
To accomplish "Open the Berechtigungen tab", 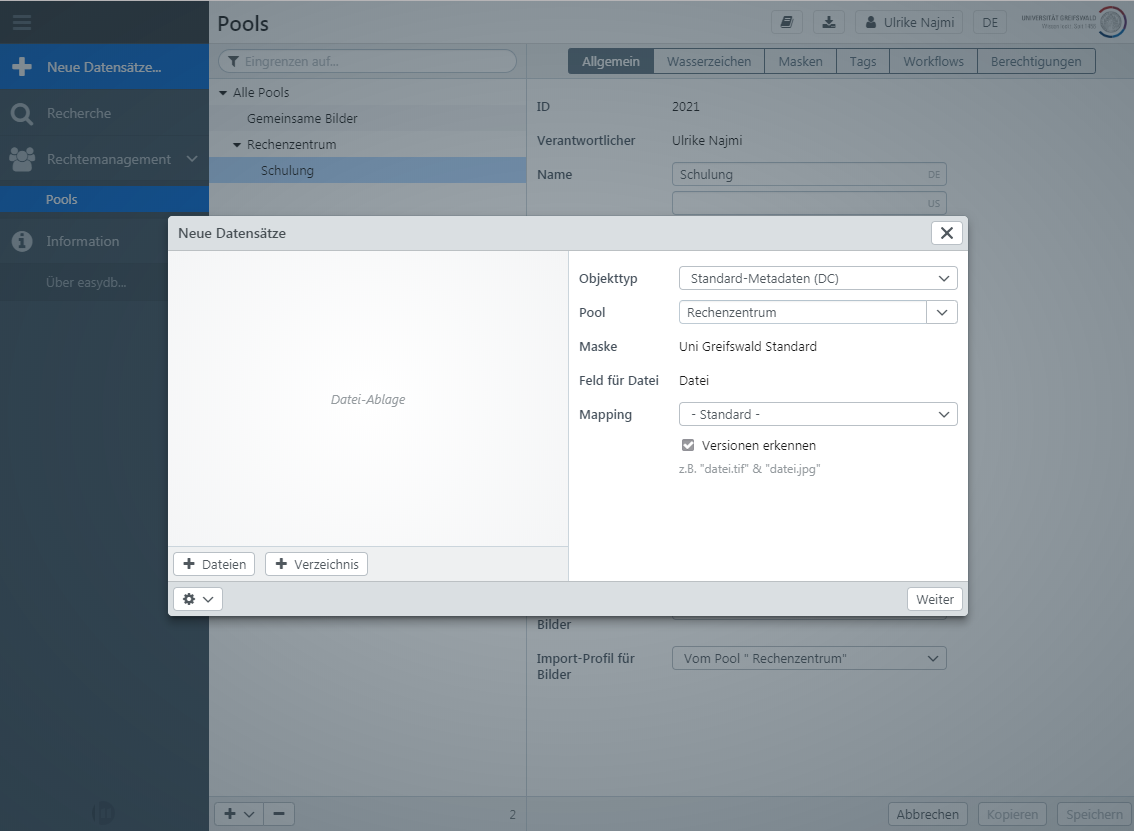I will coord(1036,62).
